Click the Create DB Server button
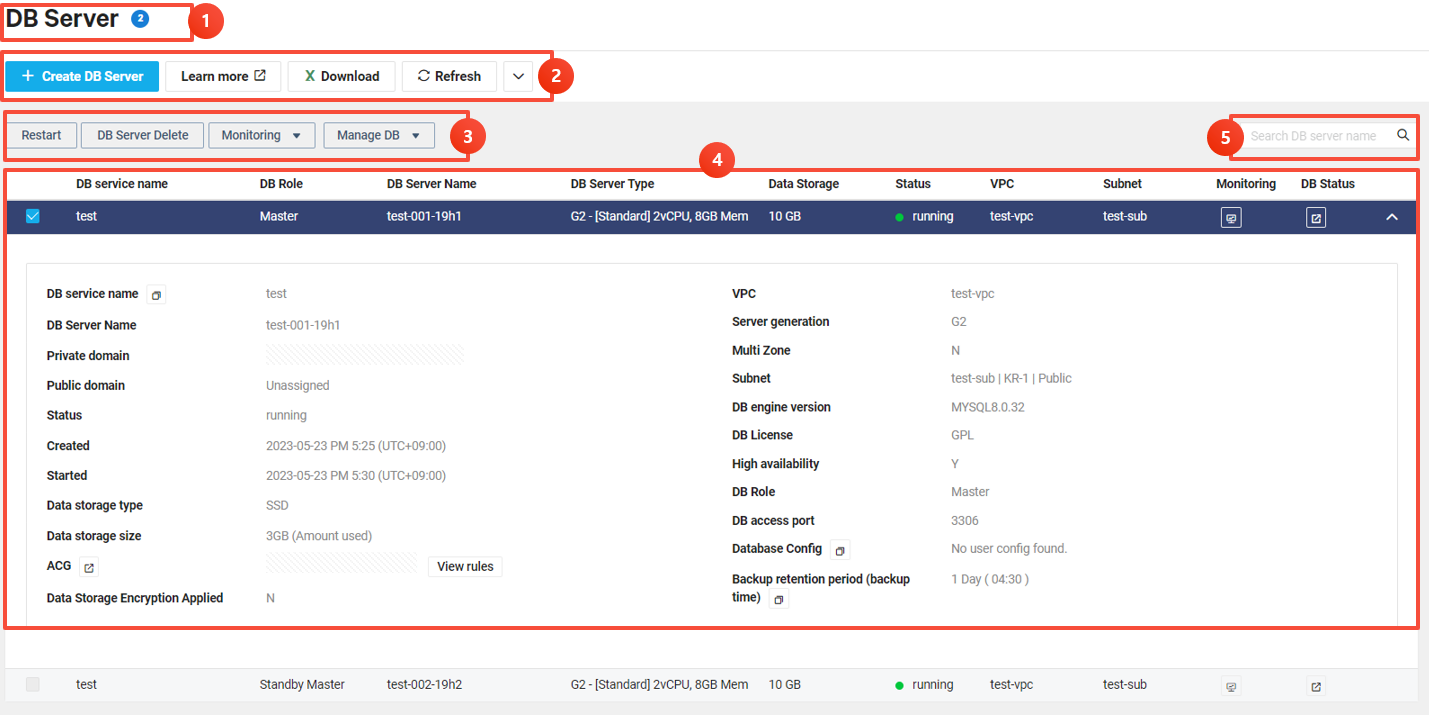The image size is (1429, 715). click(x=82, y=76)
